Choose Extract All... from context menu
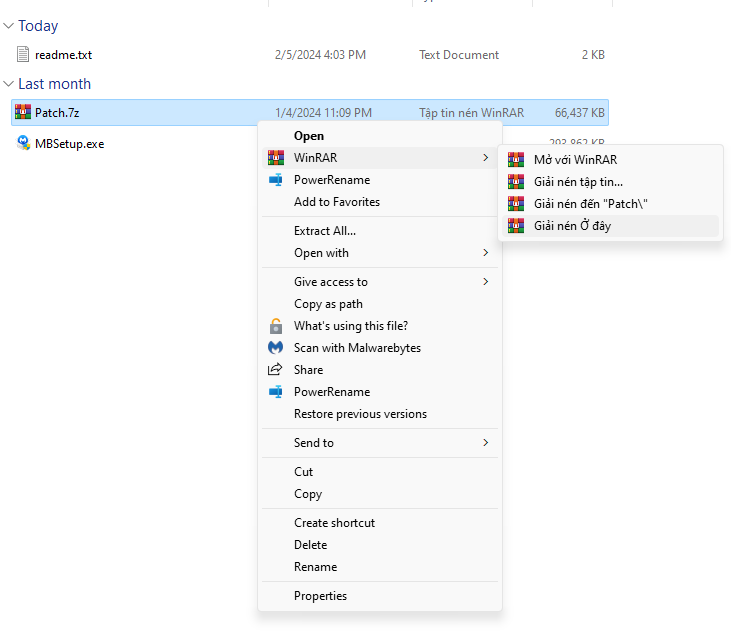 [x=325, y=231]
